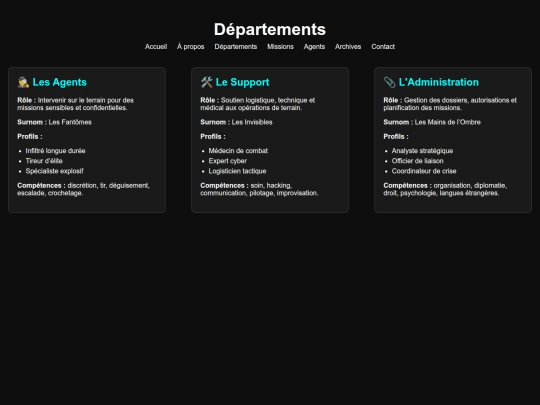Viewport: 540px width, 405px height.
Task: Go to the À propos page
Action: click(190, 46)
